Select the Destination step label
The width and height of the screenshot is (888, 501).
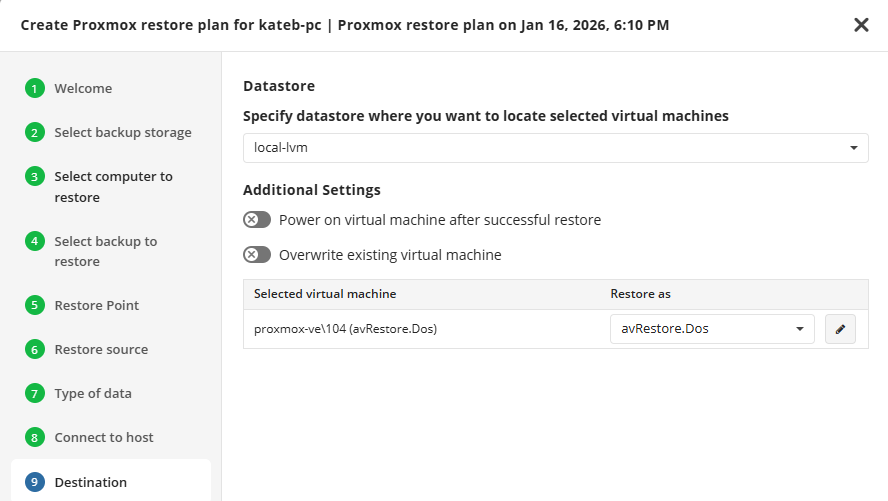pos(90,483)
